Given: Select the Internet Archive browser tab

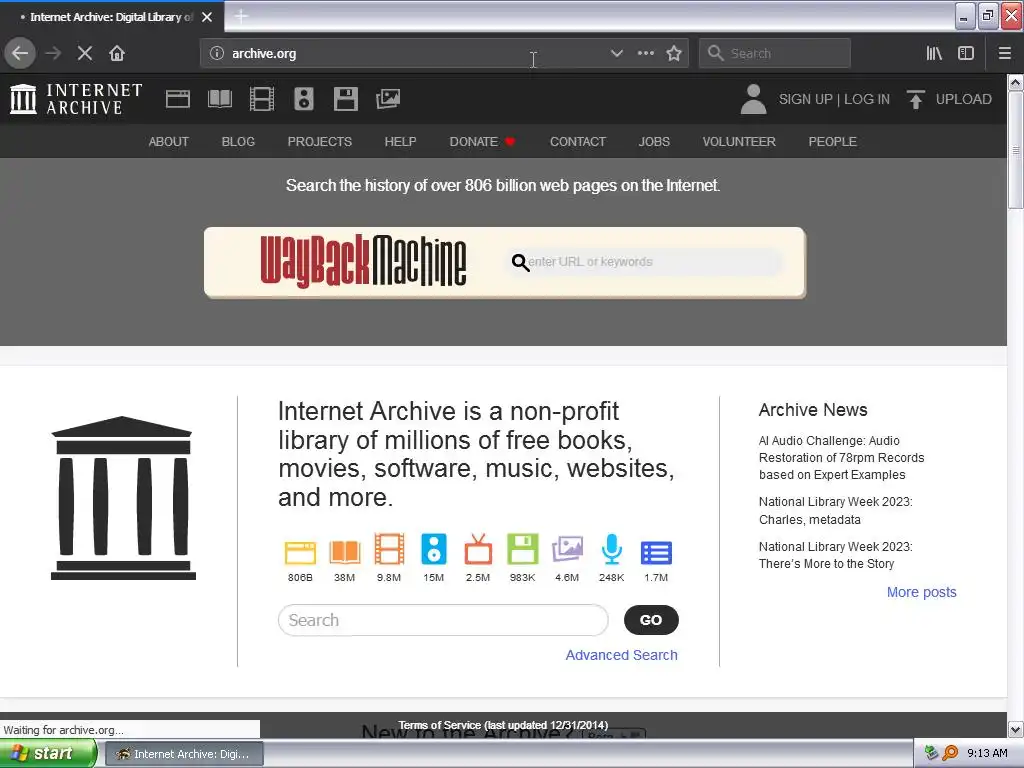Looking at the screenshot, I should point(111,17).
